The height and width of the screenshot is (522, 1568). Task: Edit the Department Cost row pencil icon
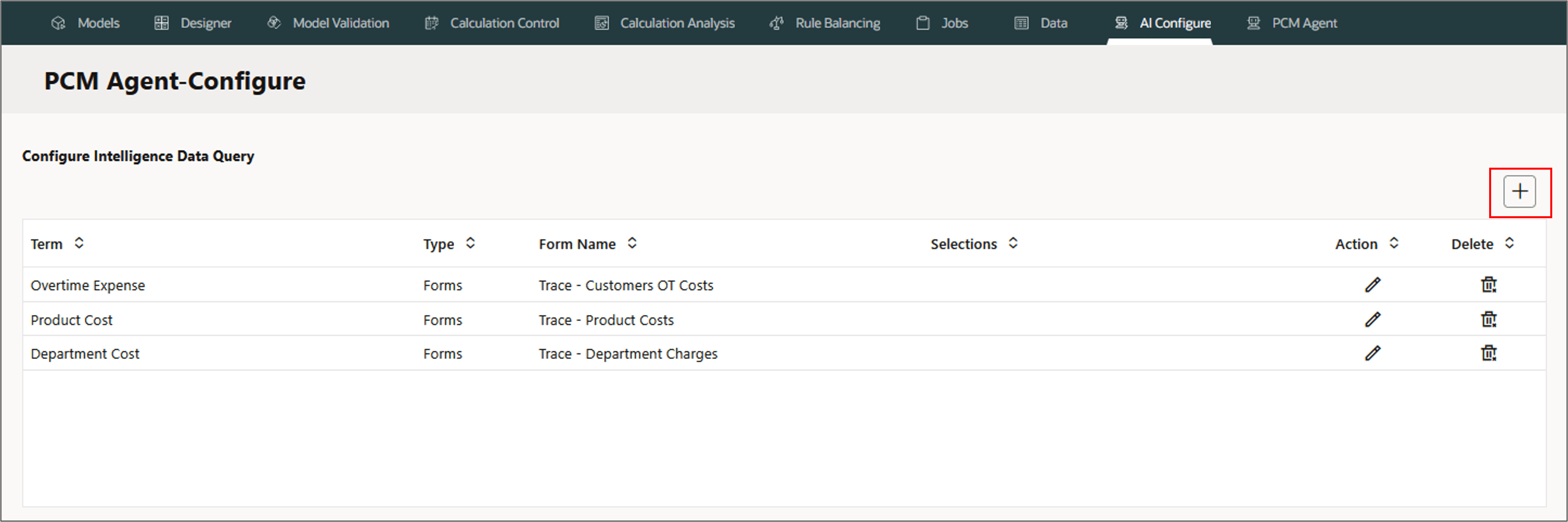[1372, 353]
